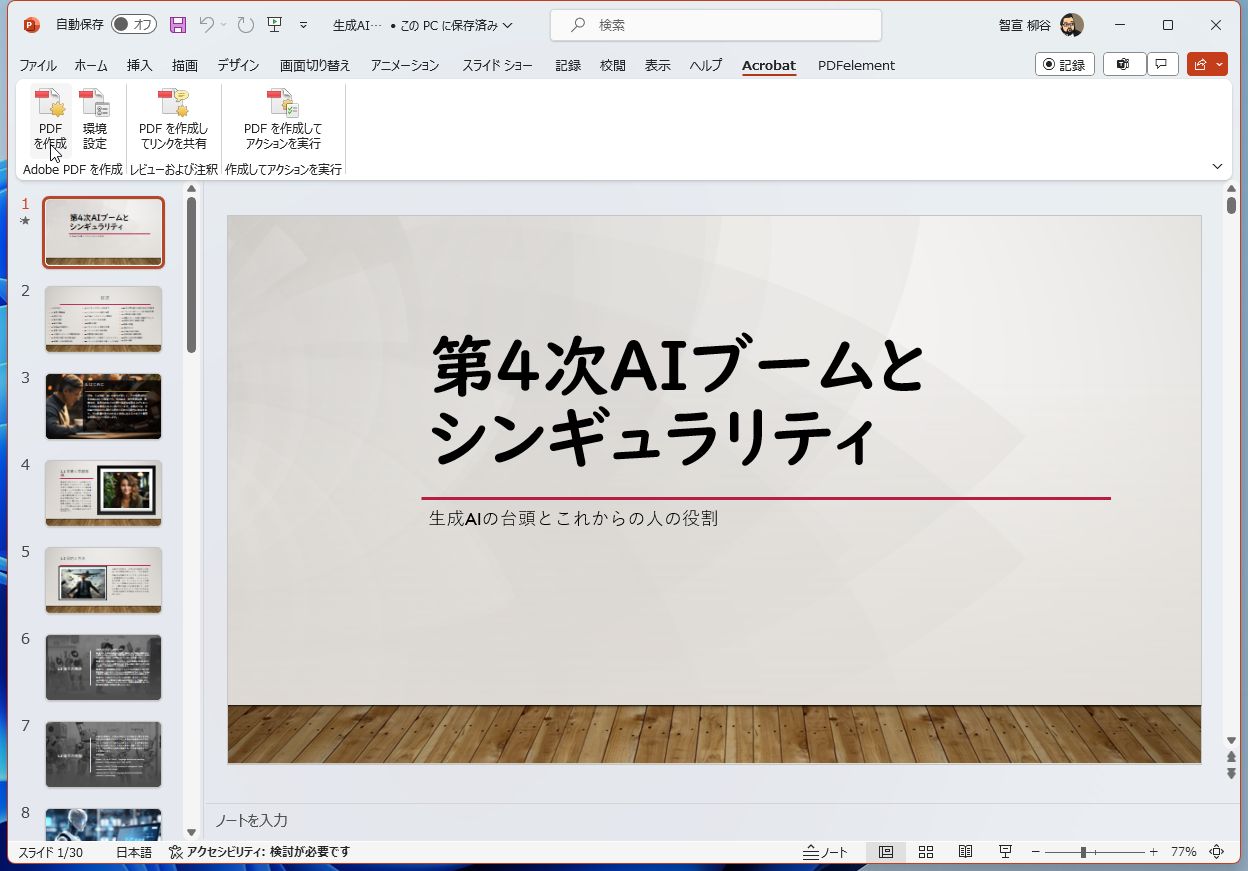Open the PDFelement ribbon tab
1248x871 pixels.
[x=856, y=65]
